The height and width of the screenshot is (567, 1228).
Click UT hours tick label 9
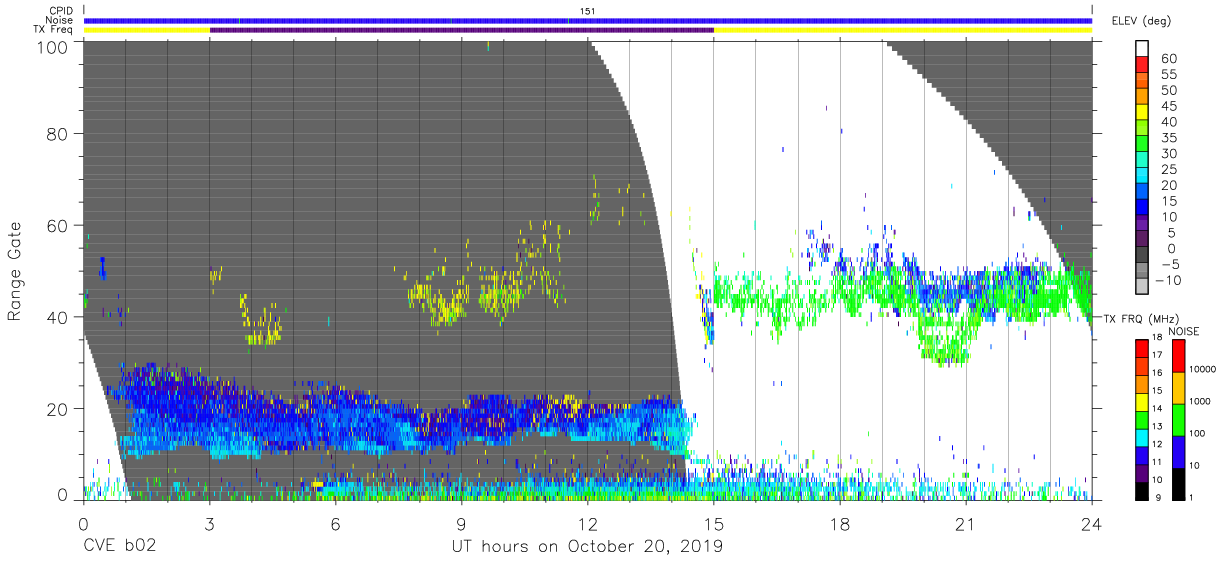462,524
